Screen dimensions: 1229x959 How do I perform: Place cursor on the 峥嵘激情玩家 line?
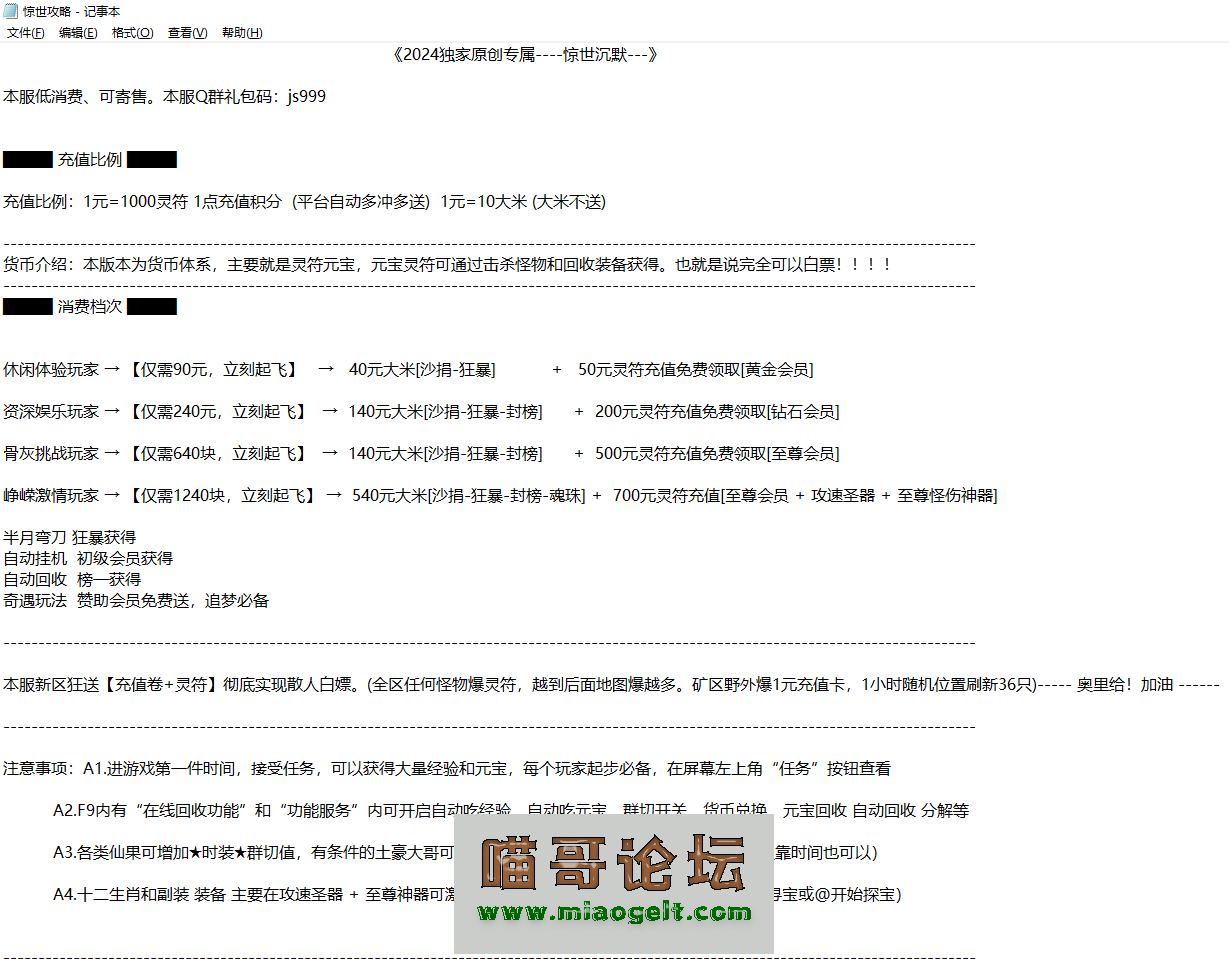pos(50,496)
